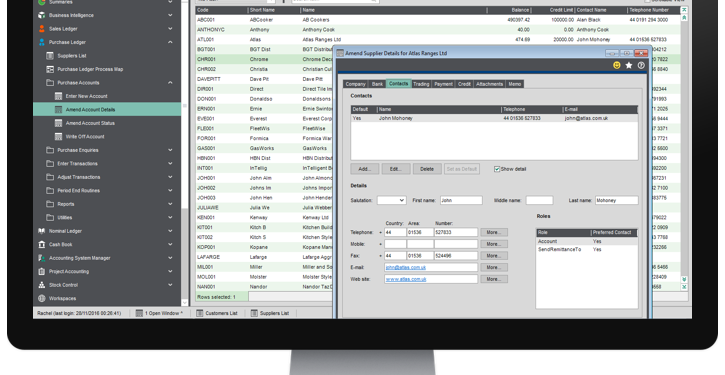725x375 pixels.
Task: Click the Add... contact button
Action: click(x=365, y=169)
